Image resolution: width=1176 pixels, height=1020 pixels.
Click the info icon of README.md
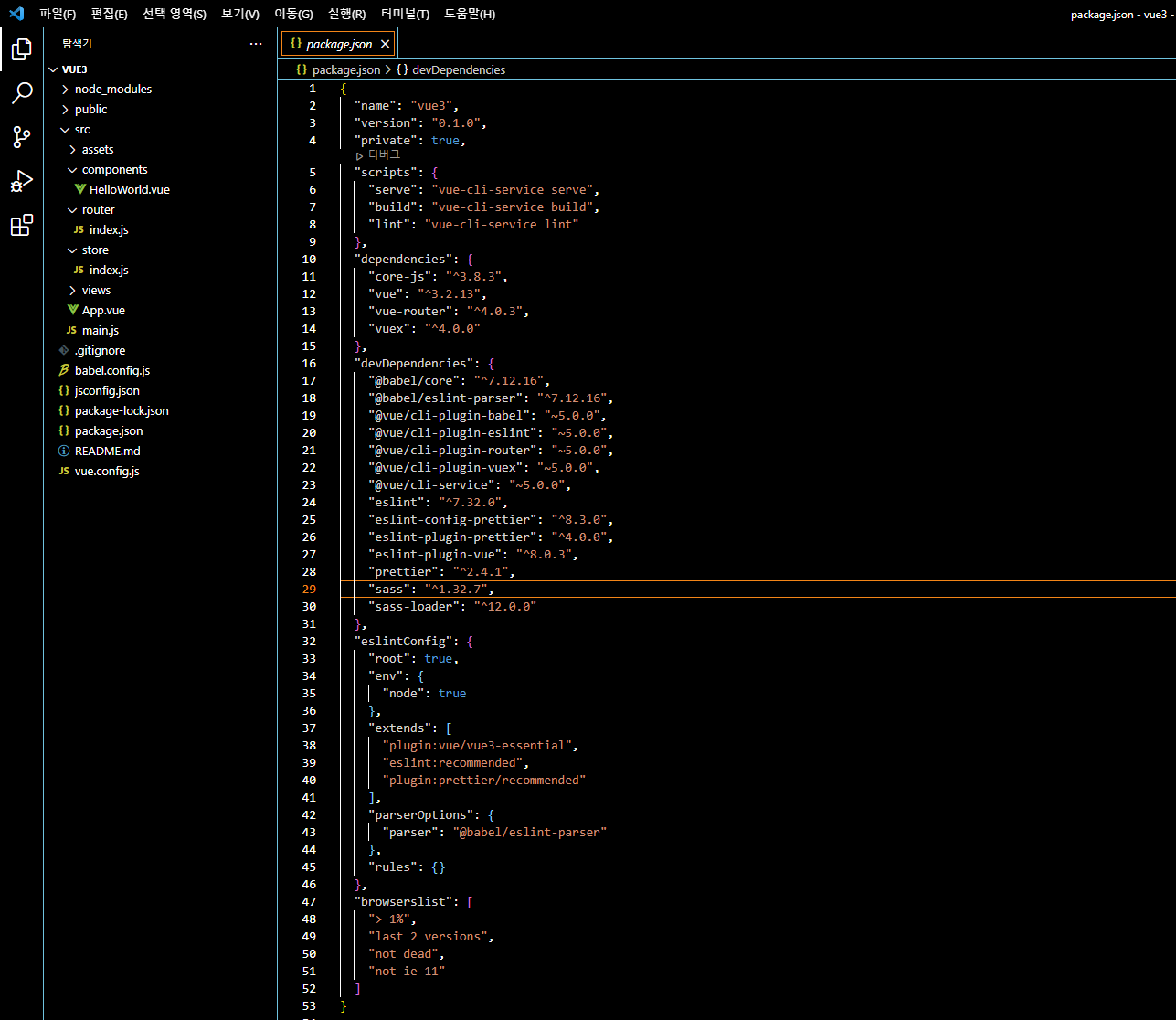(x=64, y=451)
